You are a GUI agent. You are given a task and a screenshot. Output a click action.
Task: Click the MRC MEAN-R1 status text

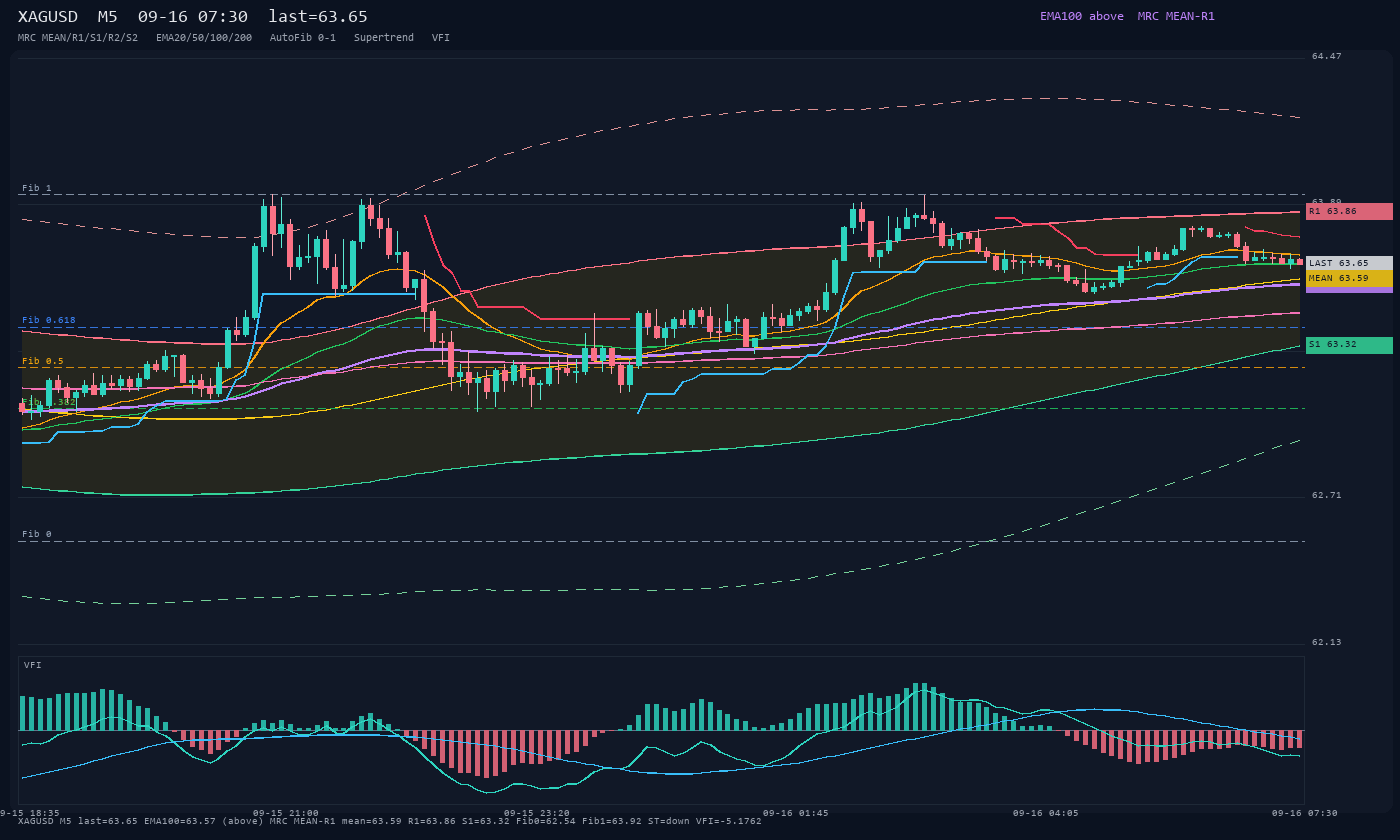click(x=1176, y=16)
